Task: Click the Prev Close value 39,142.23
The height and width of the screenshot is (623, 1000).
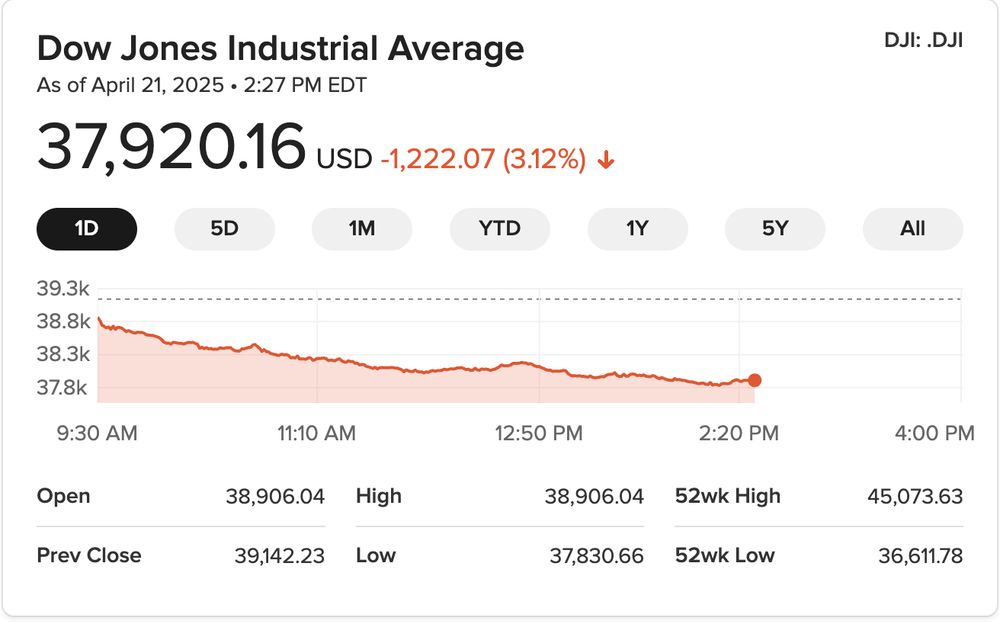Action: pos(276,555)
